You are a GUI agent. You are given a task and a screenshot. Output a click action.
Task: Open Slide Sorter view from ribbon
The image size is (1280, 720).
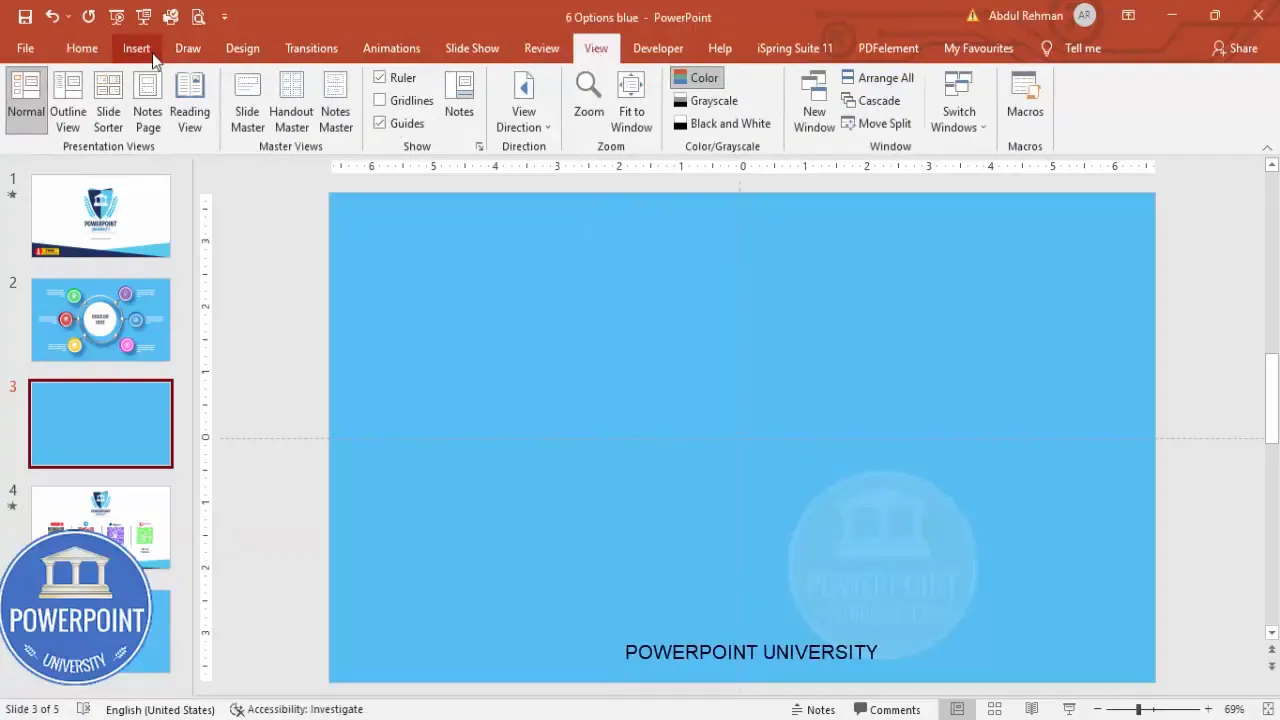(x=108, y=101)
